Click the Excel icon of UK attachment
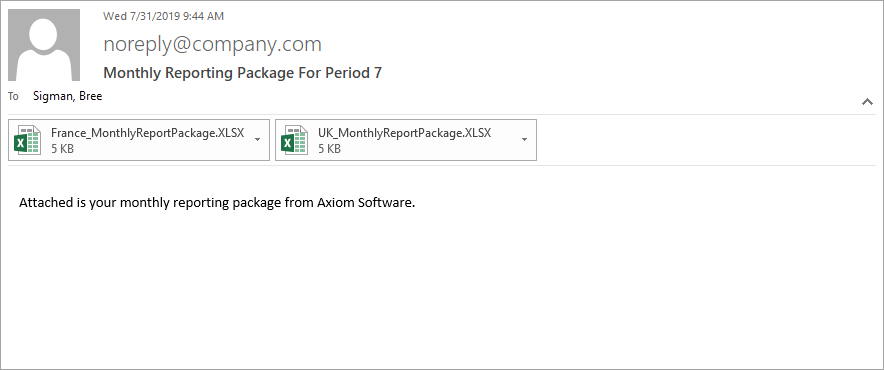Viewport: 884px width, 370px height. tap(294, 140)
